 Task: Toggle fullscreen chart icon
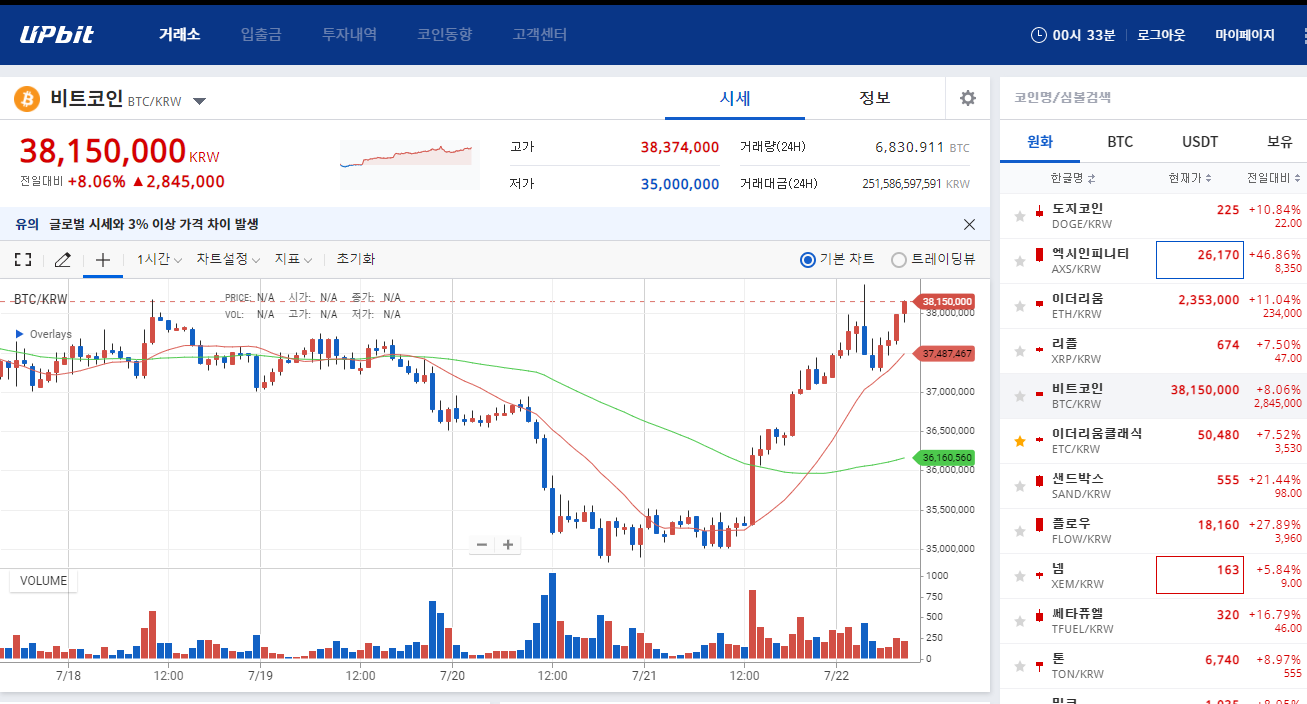[23, 259]
